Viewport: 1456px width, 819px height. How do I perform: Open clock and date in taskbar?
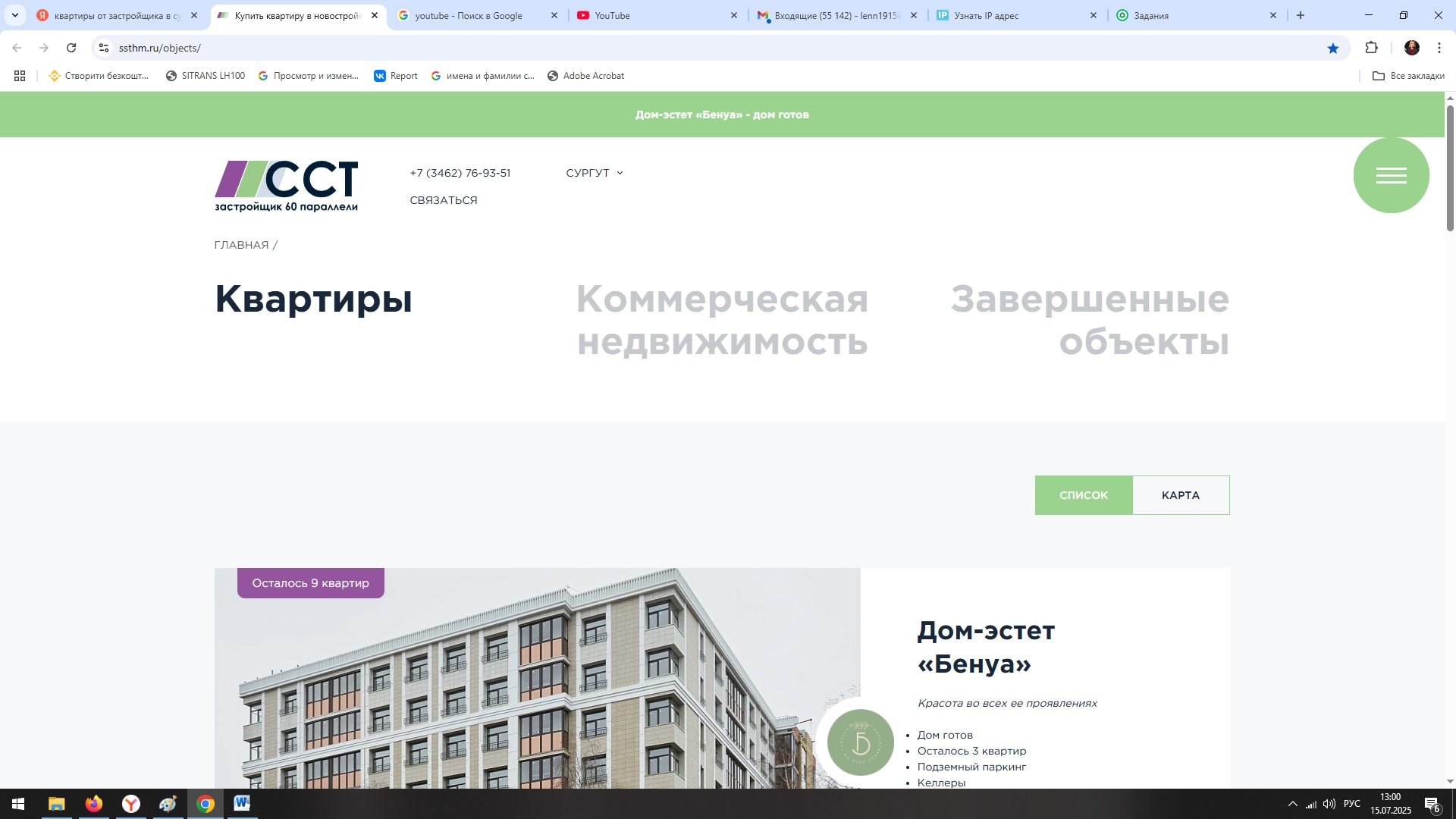click(1390, 804)
